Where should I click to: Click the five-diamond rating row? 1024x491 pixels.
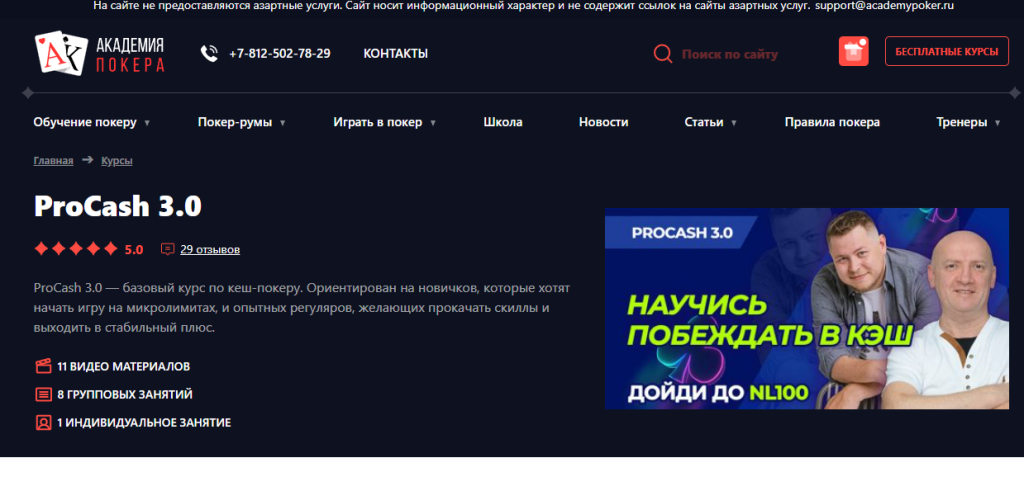[76, 249]
